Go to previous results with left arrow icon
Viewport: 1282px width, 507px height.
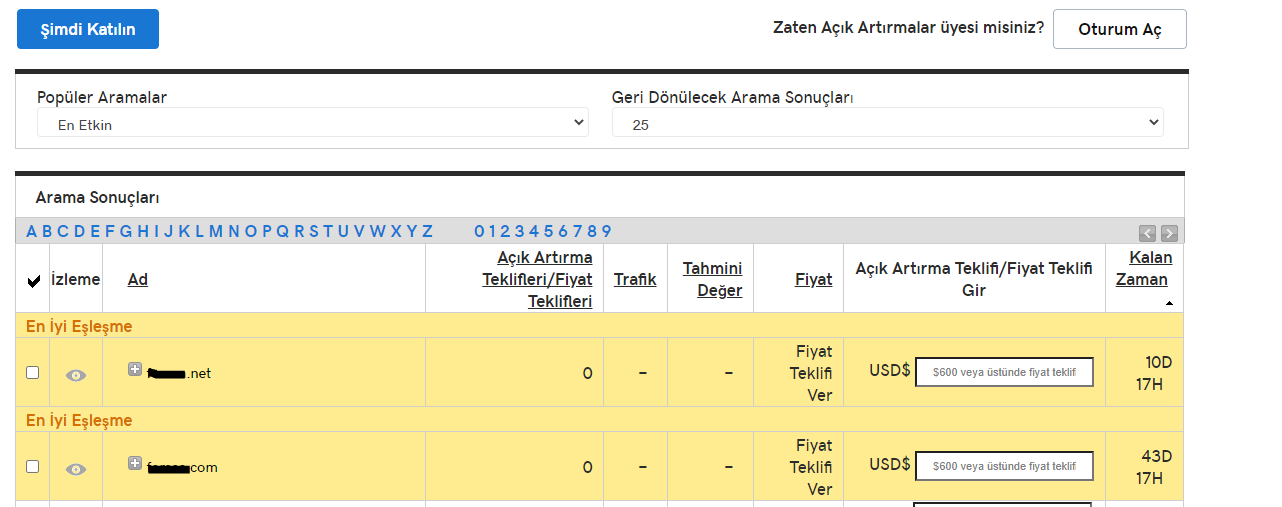(1148, 233)
